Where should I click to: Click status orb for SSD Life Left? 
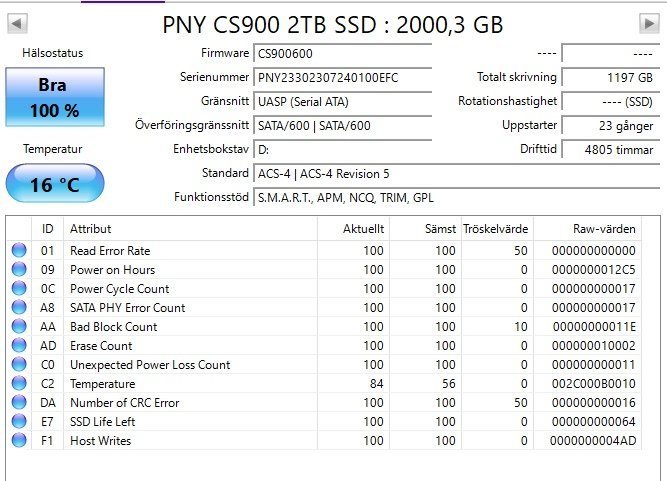(x=19, y=421)
